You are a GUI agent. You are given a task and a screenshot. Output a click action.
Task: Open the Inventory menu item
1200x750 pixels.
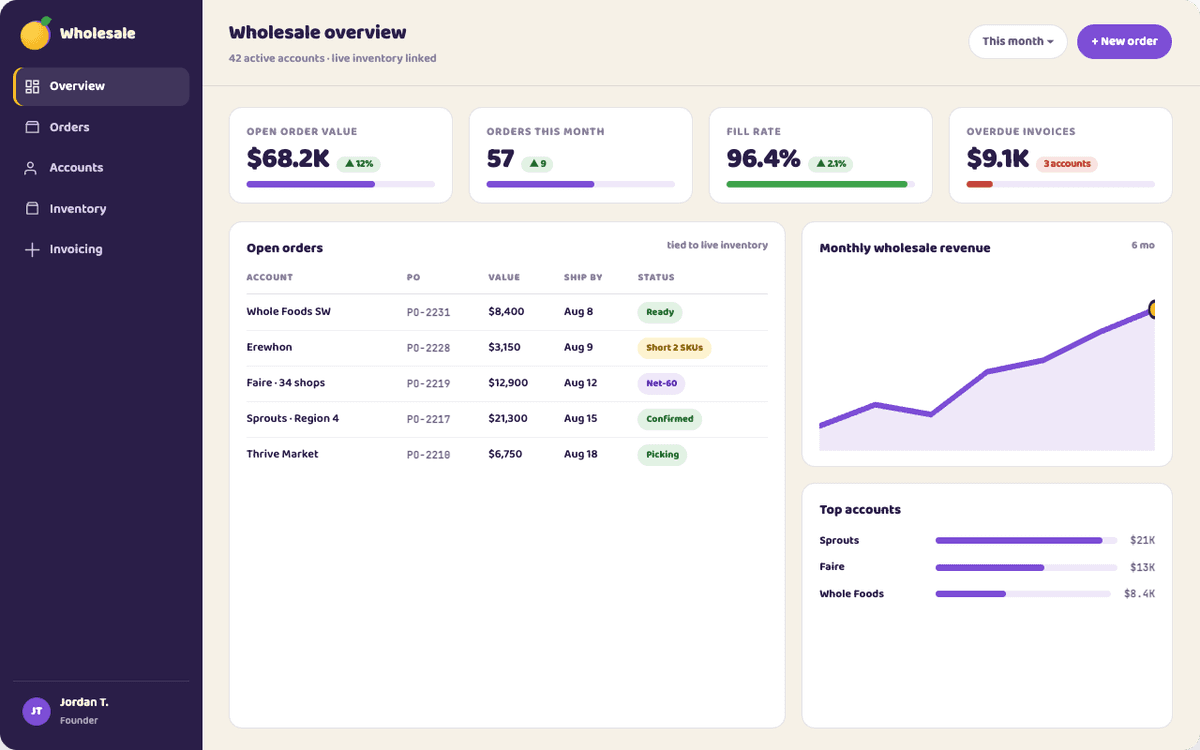(101, 209)
